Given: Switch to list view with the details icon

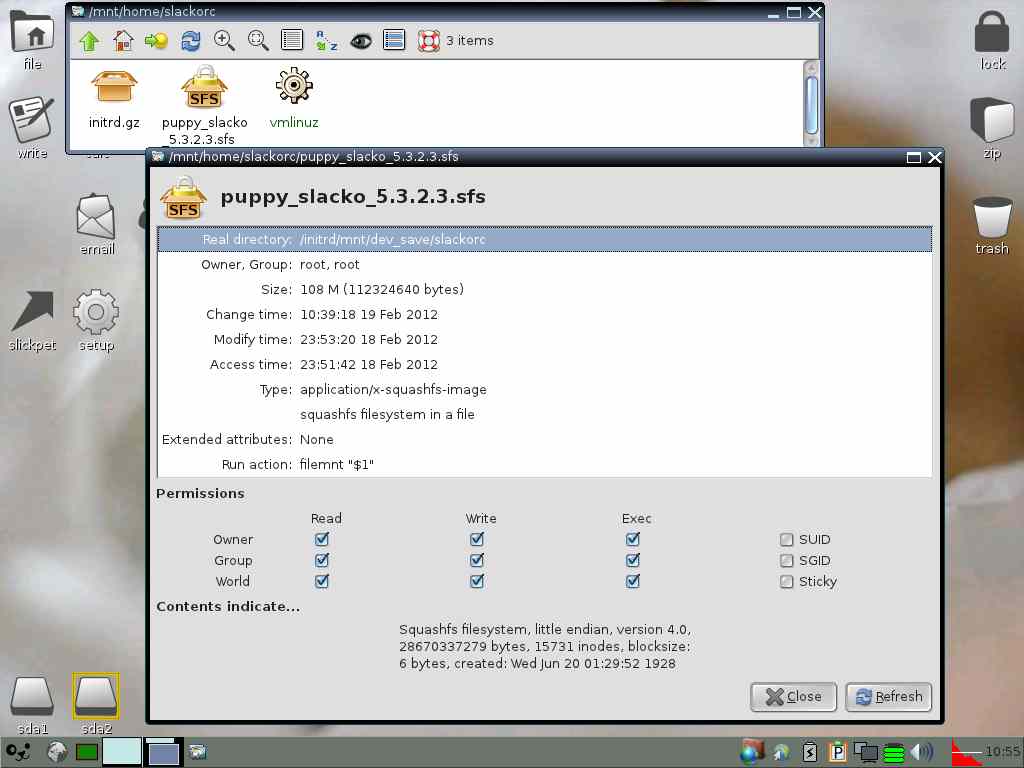Looking at the screenshot, I should [292, 40].
